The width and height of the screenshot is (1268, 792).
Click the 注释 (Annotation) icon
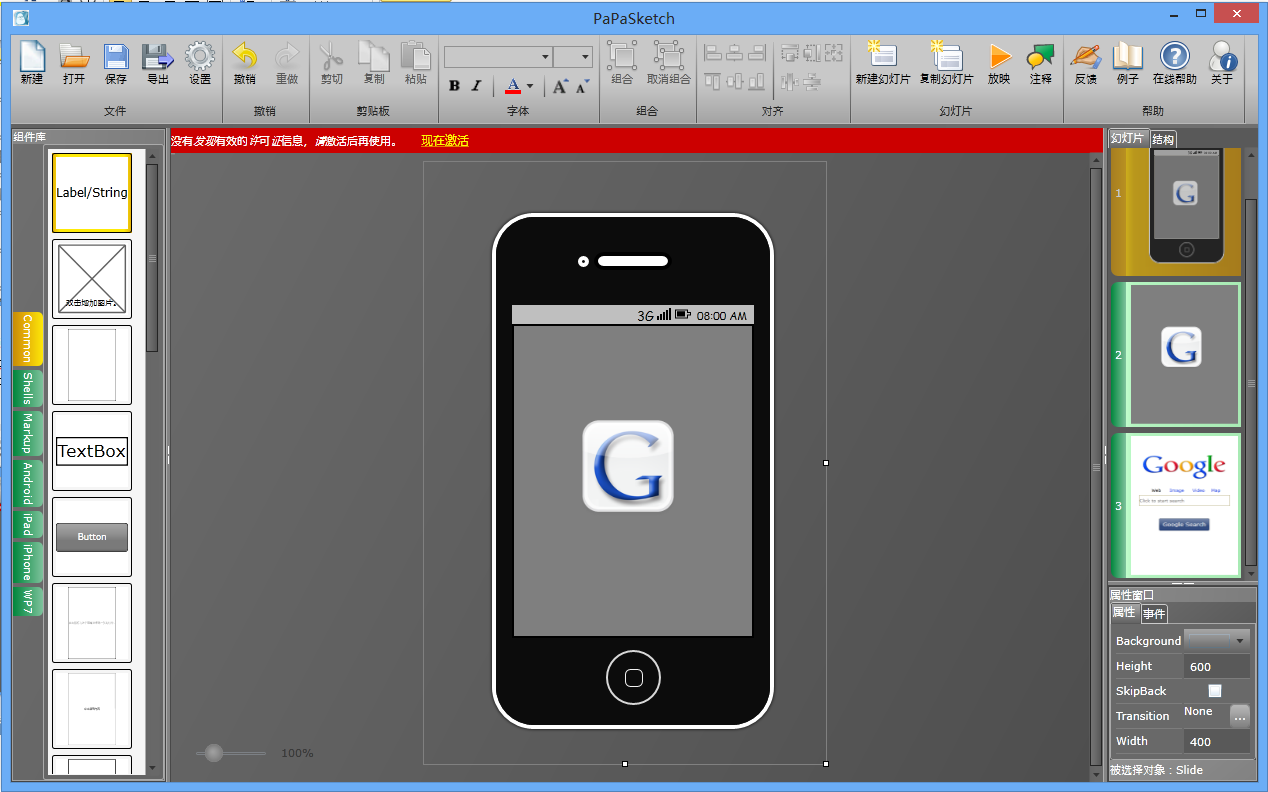1040,58
